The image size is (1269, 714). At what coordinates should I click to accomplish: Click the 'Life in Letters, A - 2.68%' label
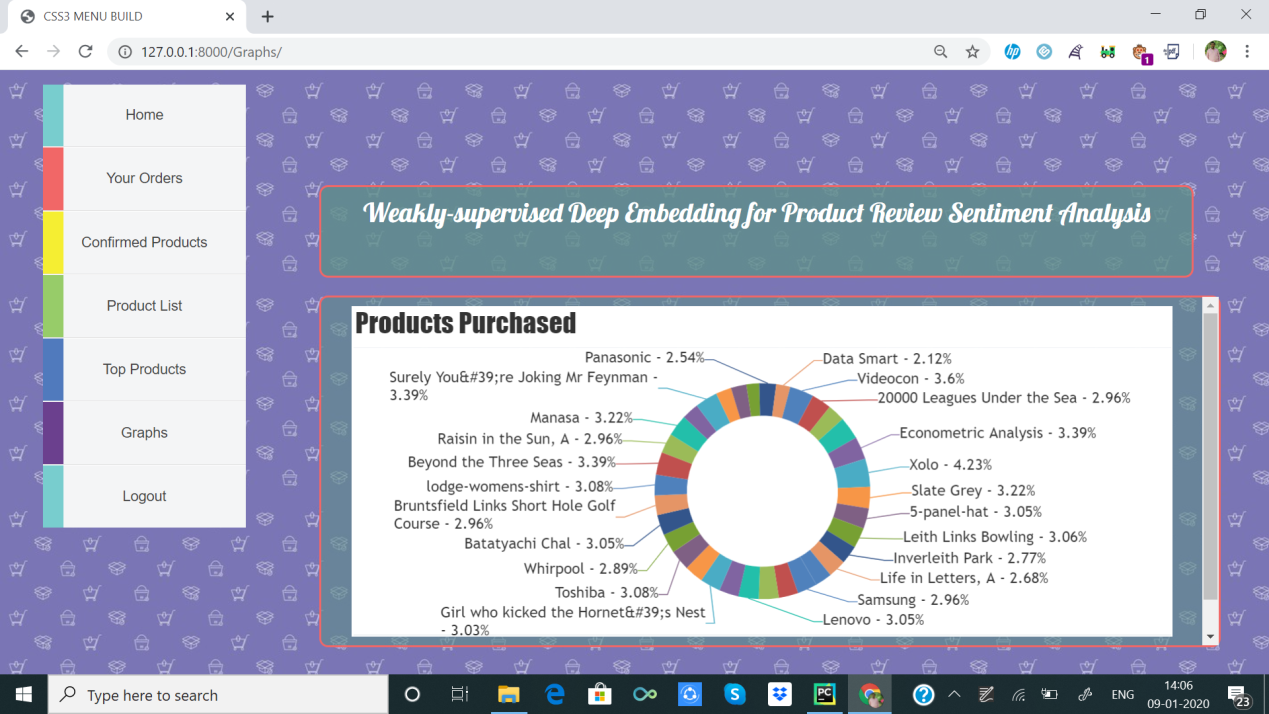[964, 578]
